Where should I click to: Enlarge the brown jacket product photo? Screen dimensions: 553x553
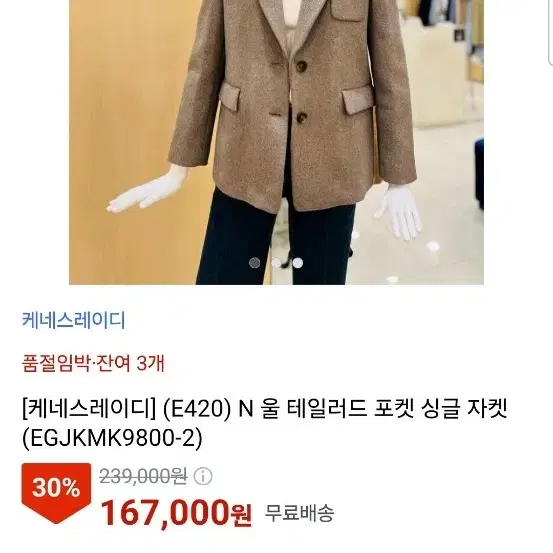click(276, 142)
